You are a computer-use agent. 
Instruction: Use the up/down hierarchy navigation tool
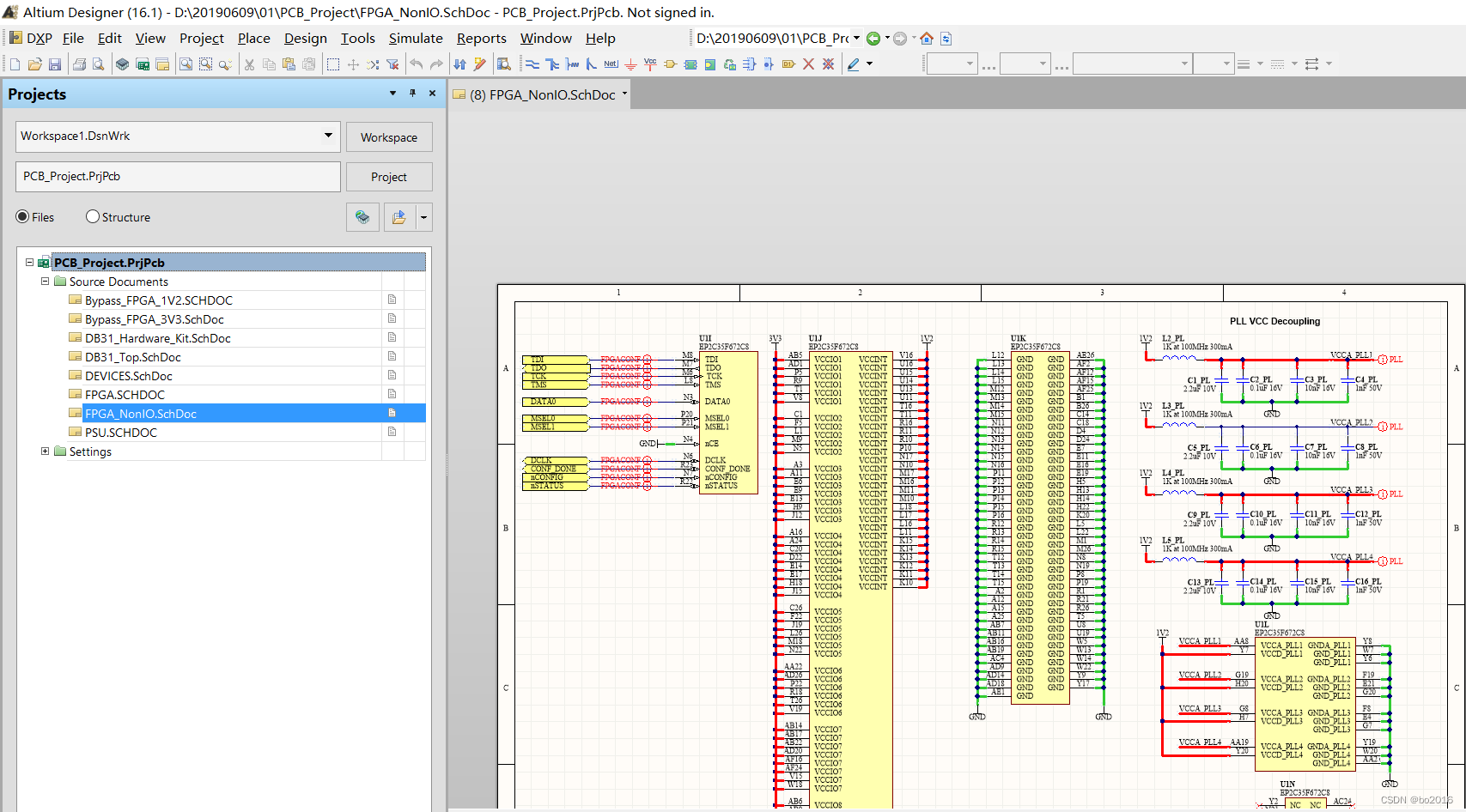point(460,64)
